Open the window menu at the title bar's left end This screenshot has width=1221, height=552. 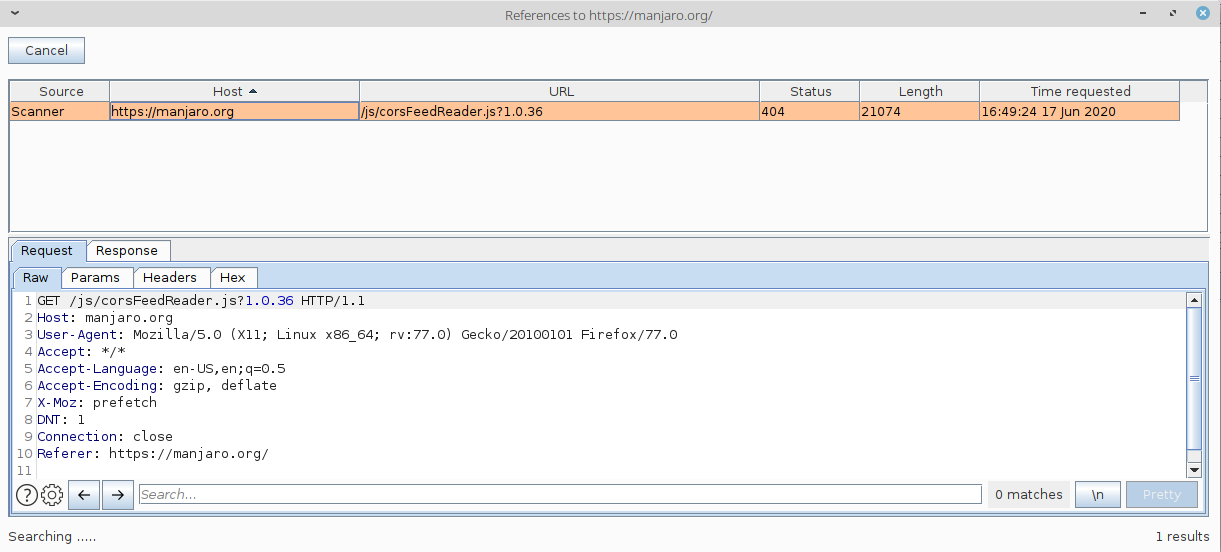click(14, 14)
